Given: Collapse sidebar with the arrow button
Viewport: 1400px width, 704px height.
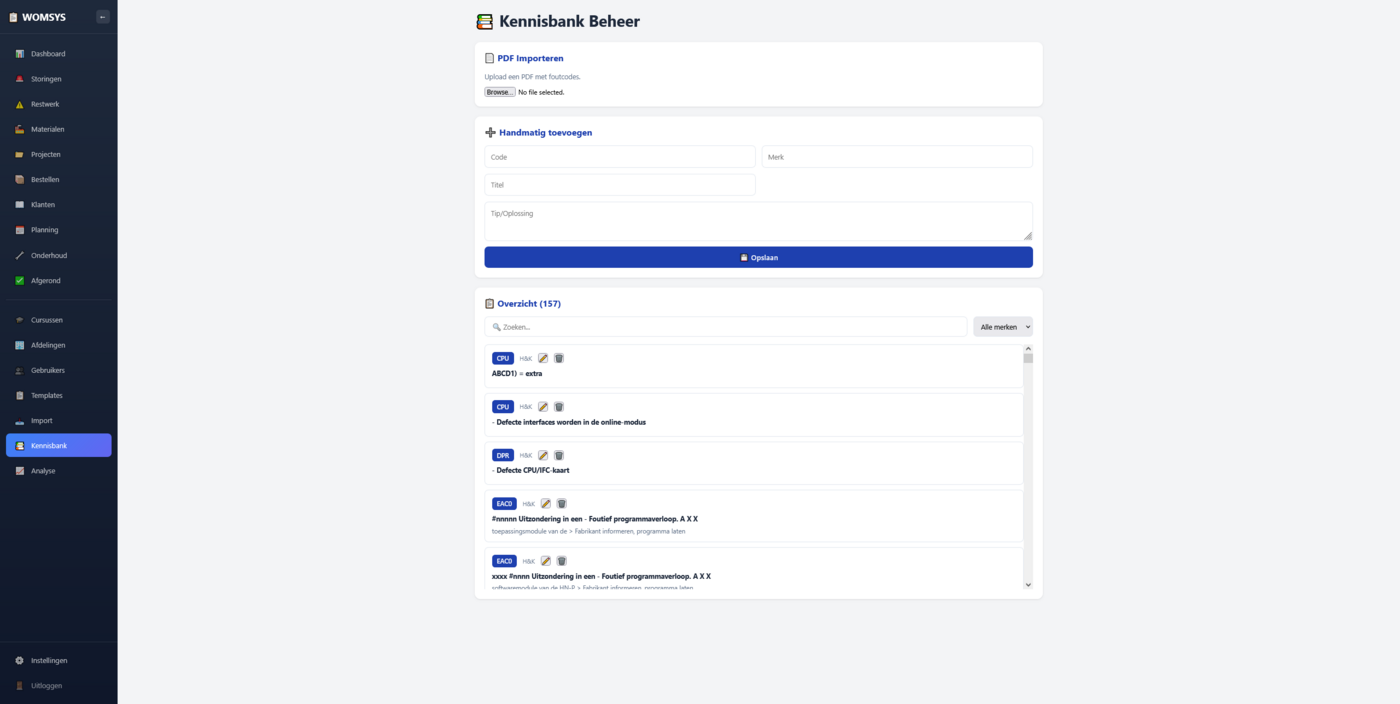Looking at the screenshot, I should [103, 17].
